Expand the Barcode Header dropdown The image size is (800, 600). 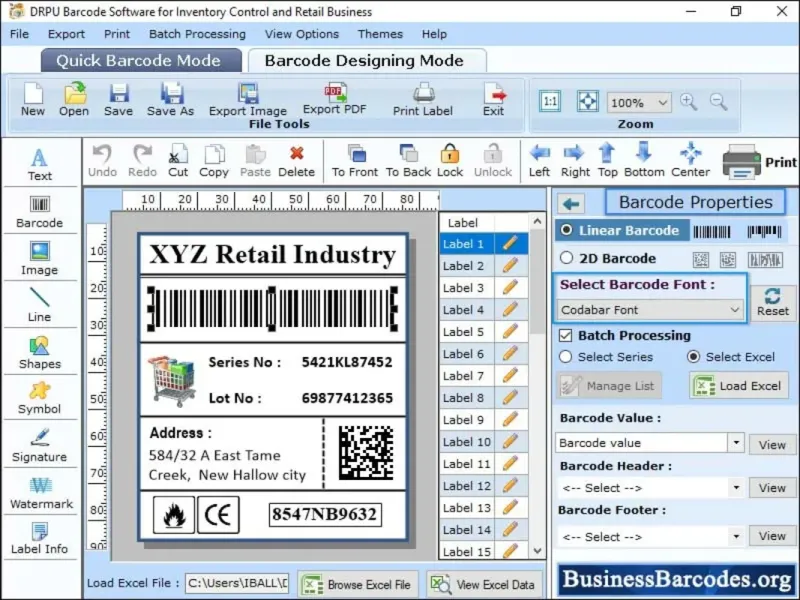[736, 488]
